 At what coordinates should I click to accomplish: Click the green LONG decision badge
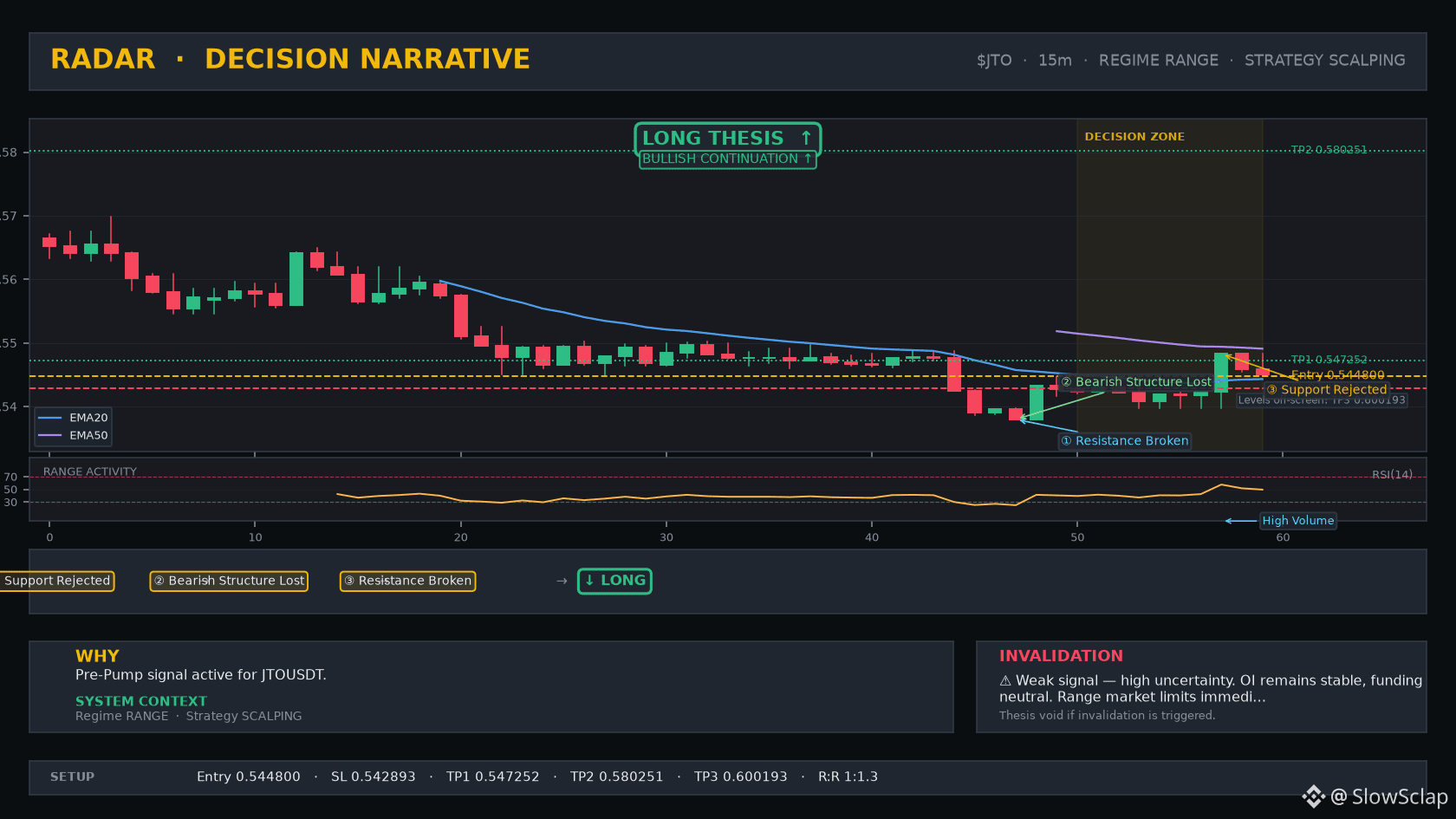(614, 581)
